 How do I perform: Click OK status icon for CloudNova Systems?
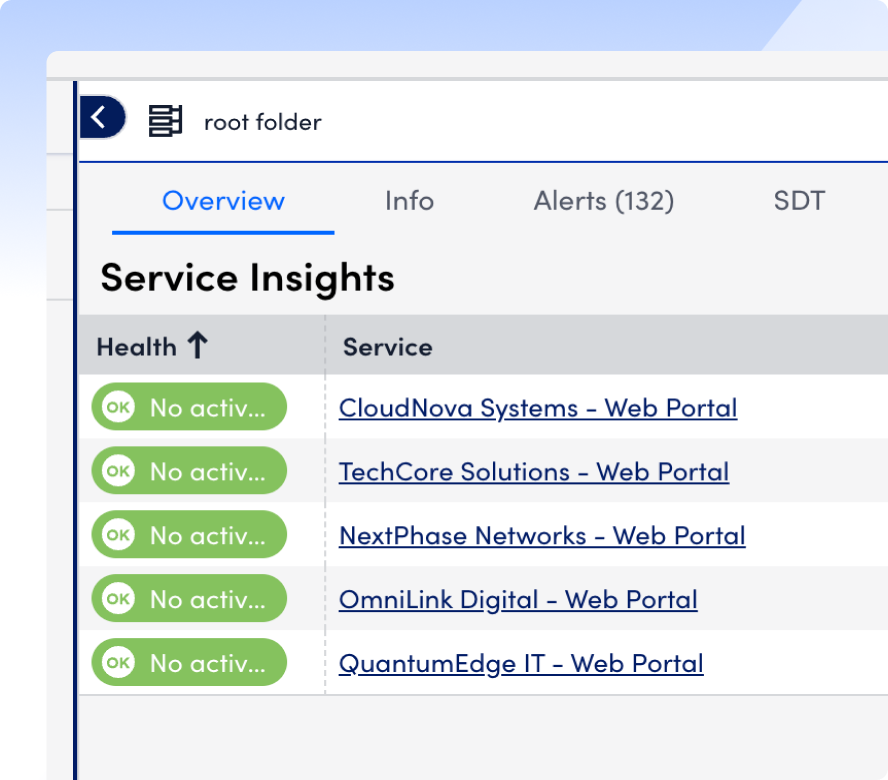[118, 408]
